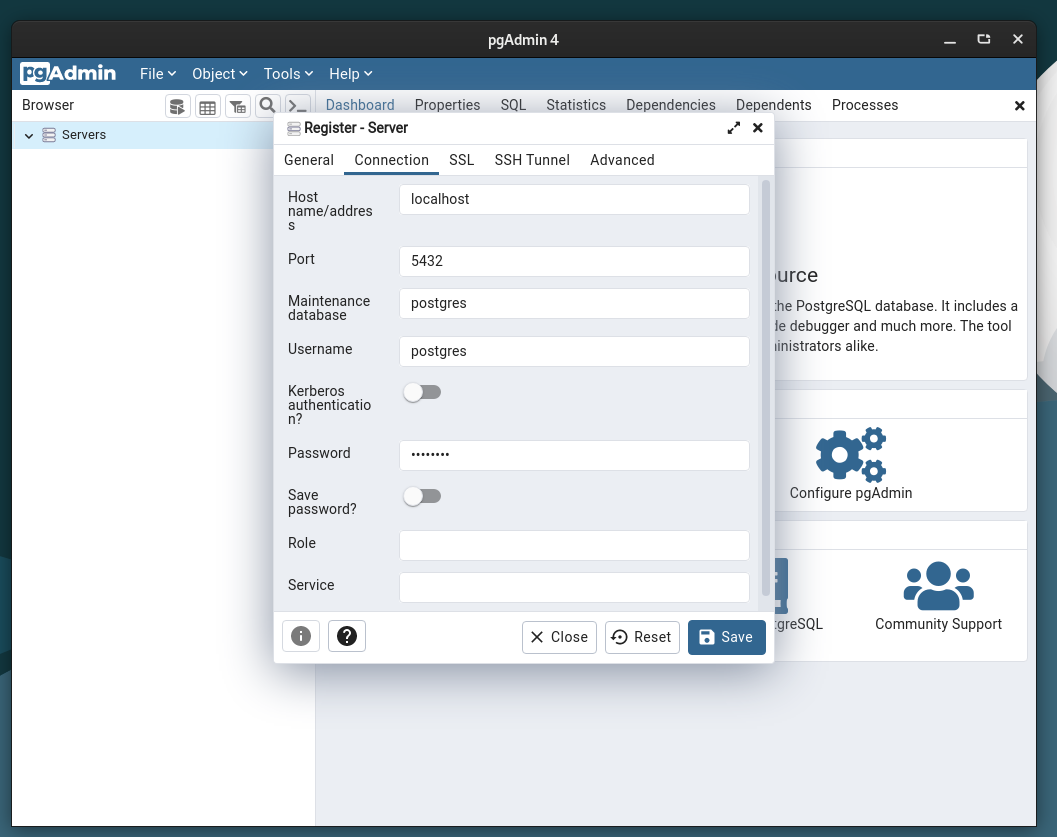1057x837 pixels.
Task: Open the File menu
Action: click(158, 74)
